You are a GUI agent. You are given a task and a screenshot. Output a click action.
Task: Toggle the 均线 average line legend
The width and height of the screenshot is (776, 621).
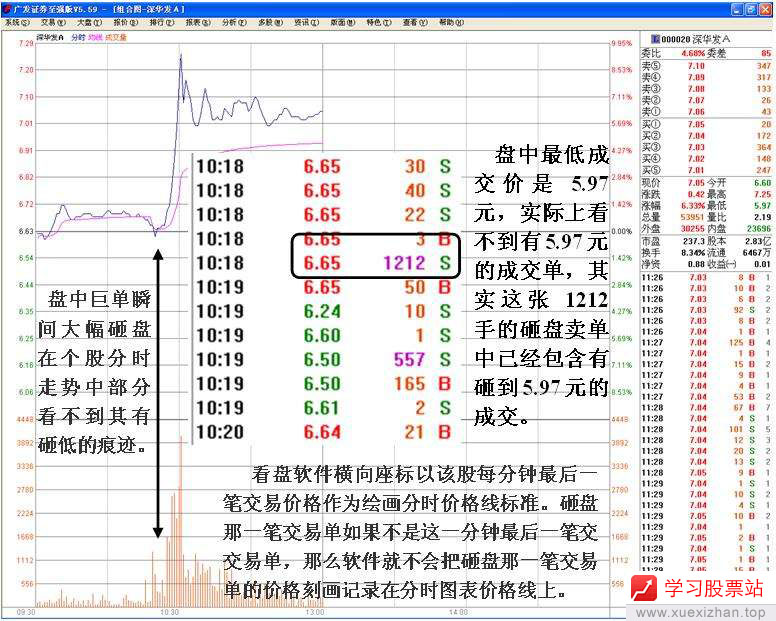[x=95, y=38]
